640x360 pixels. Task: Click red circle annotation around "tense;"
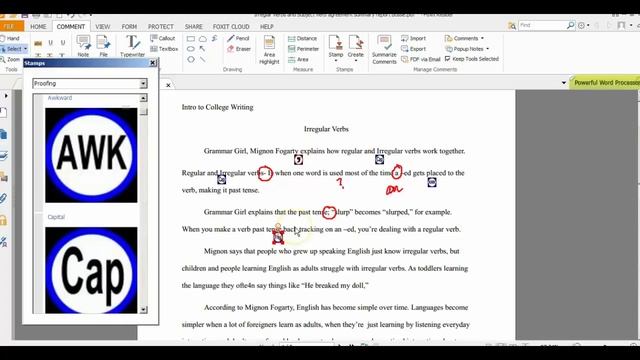click(x=329, y=212)
